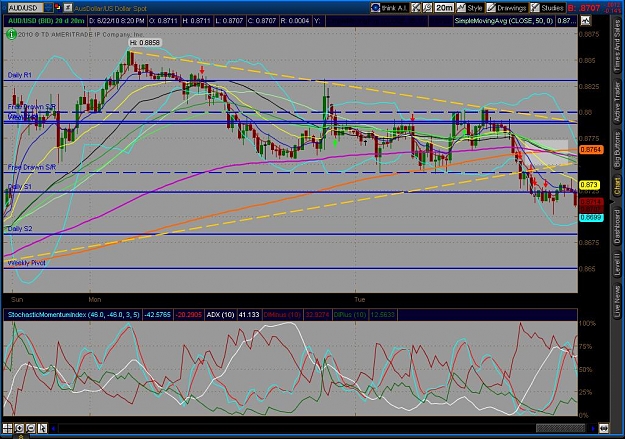
Task: Click the lower Free Drawn S/R label
Action: (32, 167)
